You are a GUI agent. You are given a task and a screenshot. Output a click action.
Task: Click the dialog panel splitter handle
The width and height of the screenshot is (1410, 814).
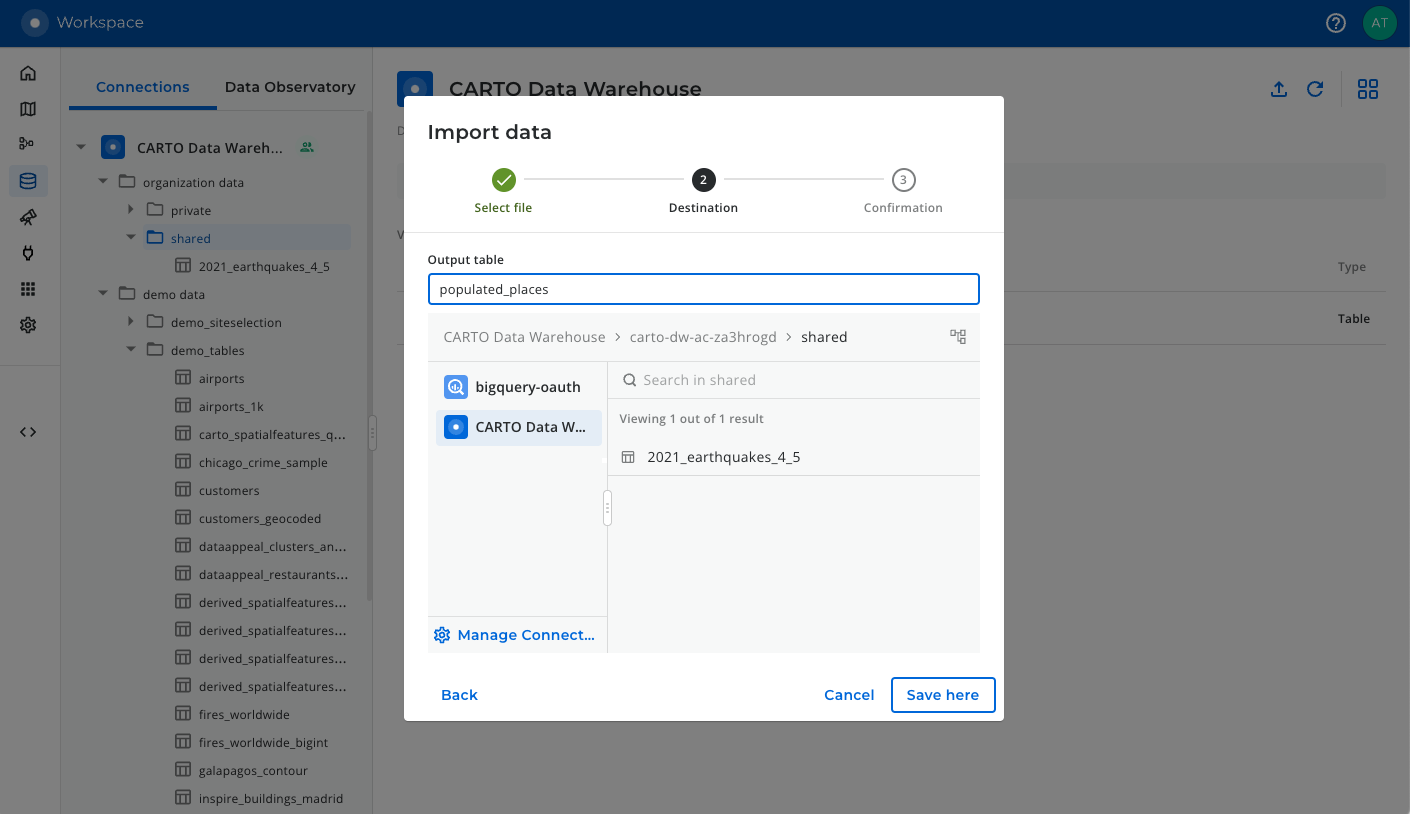pos(607,508)
